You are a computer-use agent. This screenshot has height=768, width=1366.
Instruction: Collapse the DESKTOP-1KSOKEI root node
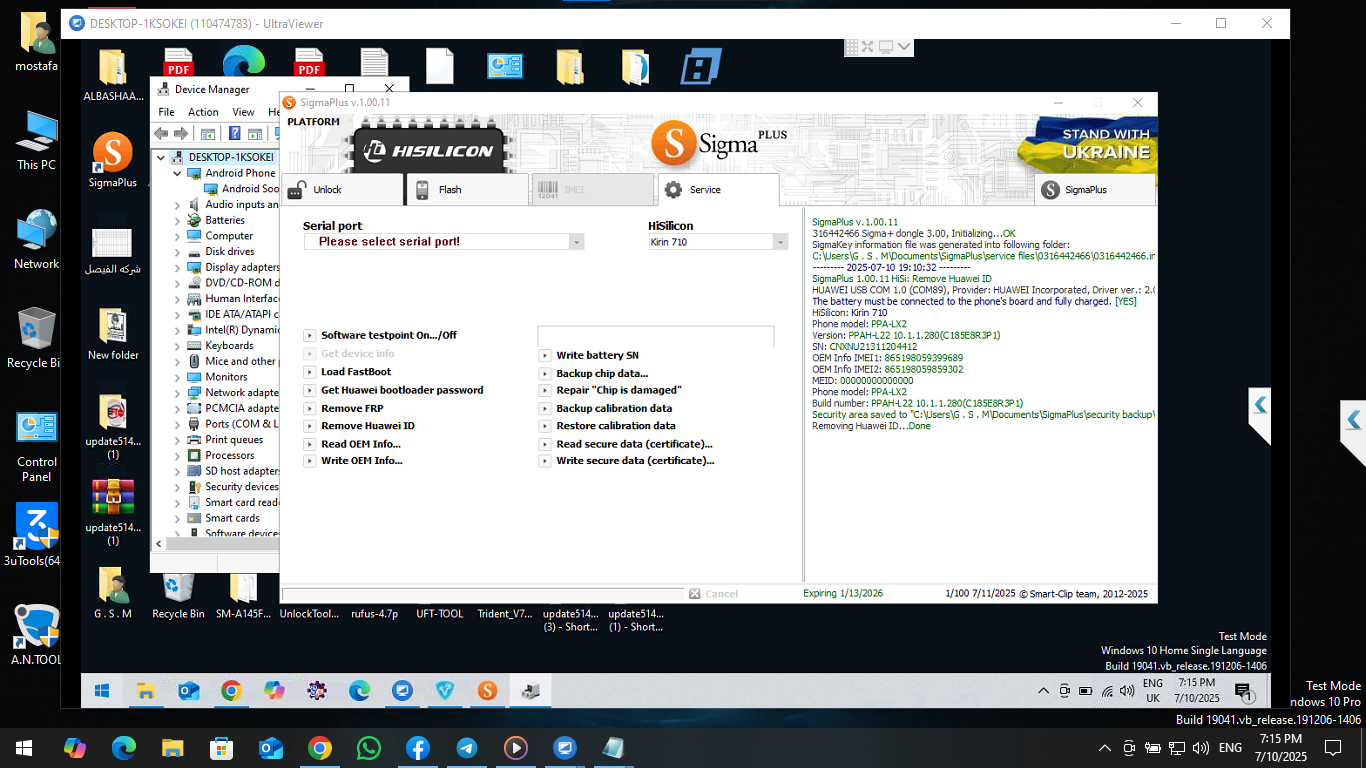(x=162, y=157)
